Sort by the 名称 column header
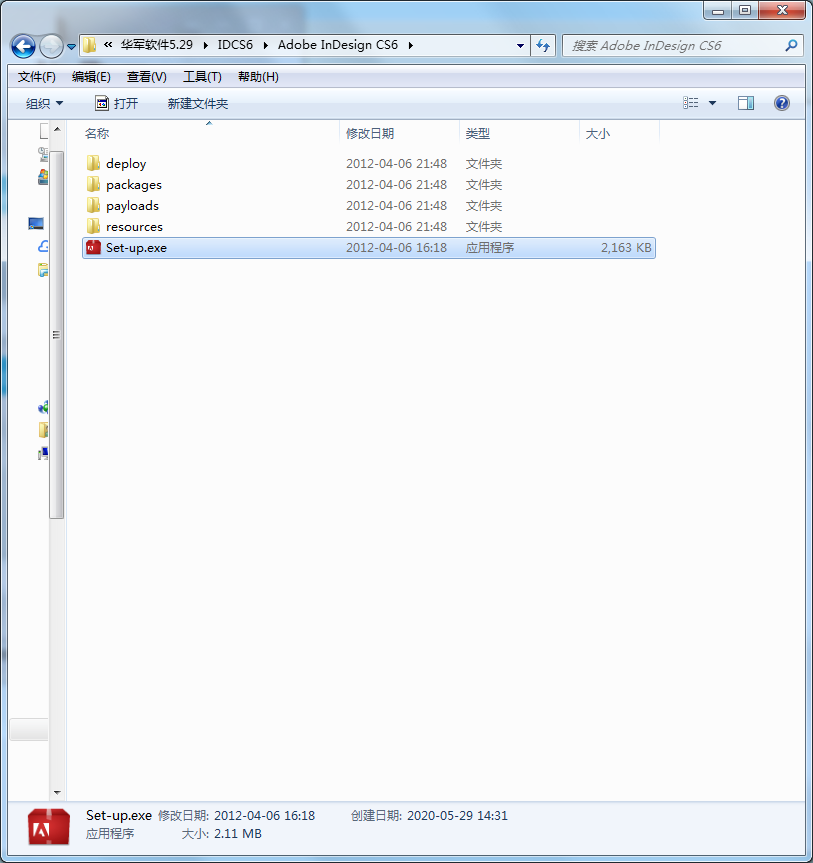Screen dimensions: 813x863 (210, 133)
